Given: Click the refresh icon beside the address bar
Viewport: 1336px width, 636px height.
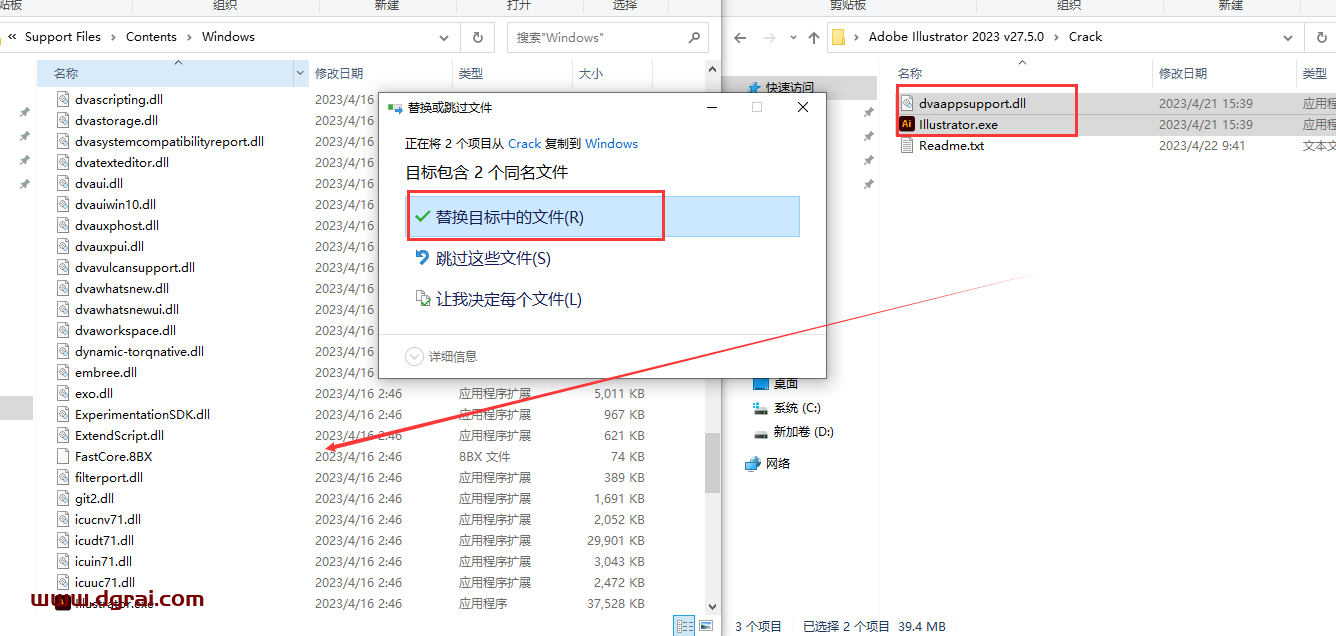Looking at the screenshot, I should (x=477, y=37).
